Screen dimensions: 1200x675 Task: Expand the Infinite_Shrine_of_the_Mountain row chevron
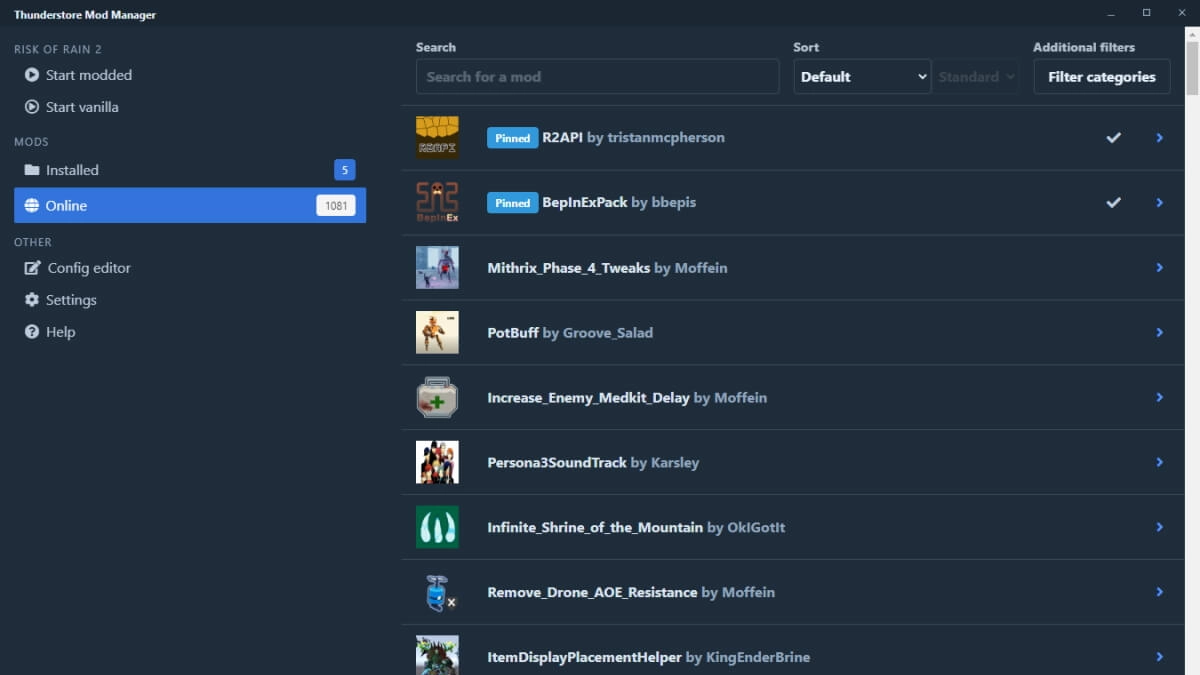[x=1160, y=527]
